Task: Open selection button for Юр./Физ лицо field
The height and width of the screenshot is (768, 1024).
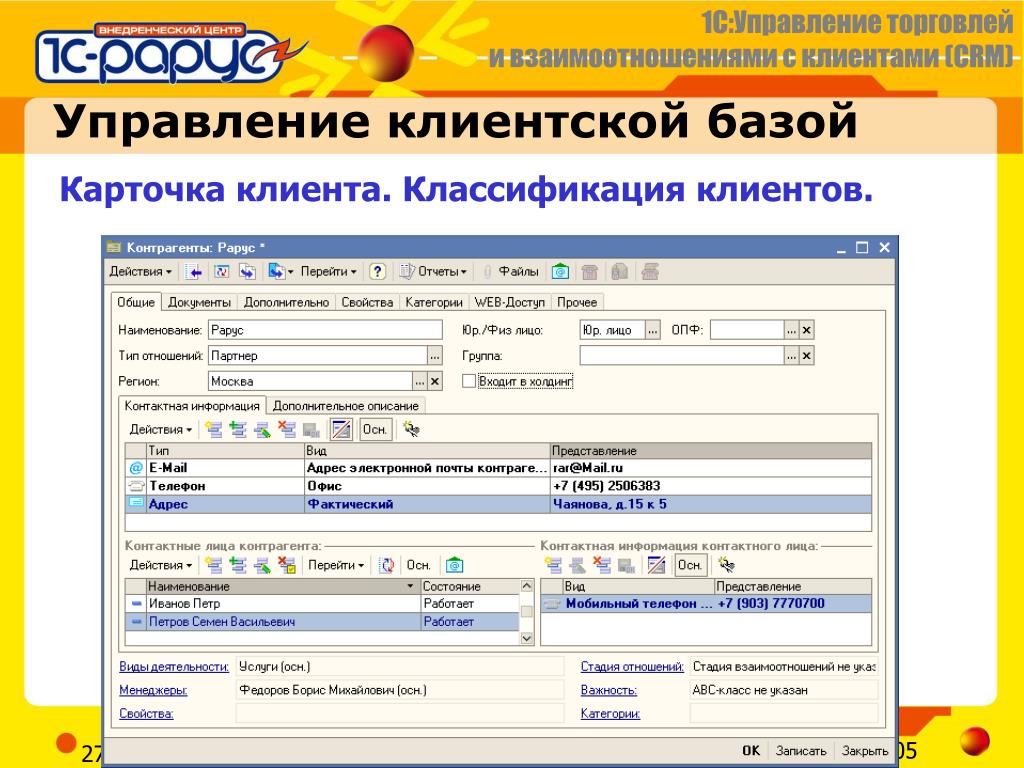Action: (x=652, y=330)
